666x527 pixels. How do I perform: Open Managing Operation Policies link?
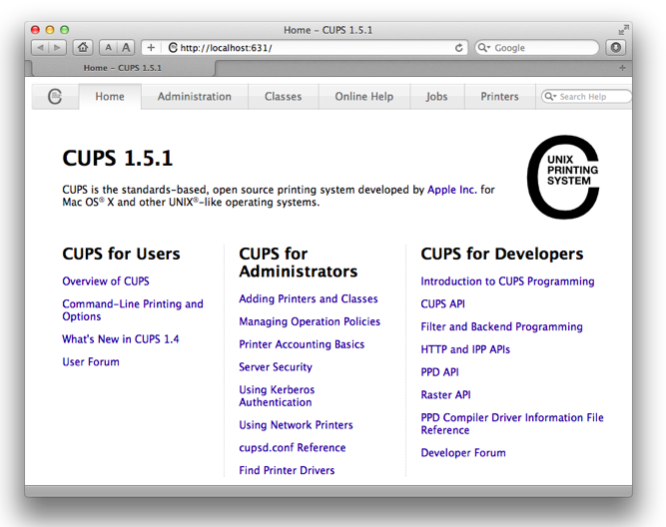click(310, 321)
